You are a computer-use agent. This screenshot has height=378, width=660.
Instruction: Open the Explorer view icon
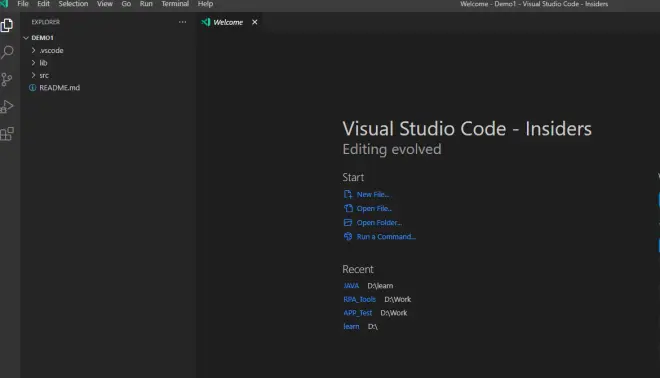(x=7, y=25)
